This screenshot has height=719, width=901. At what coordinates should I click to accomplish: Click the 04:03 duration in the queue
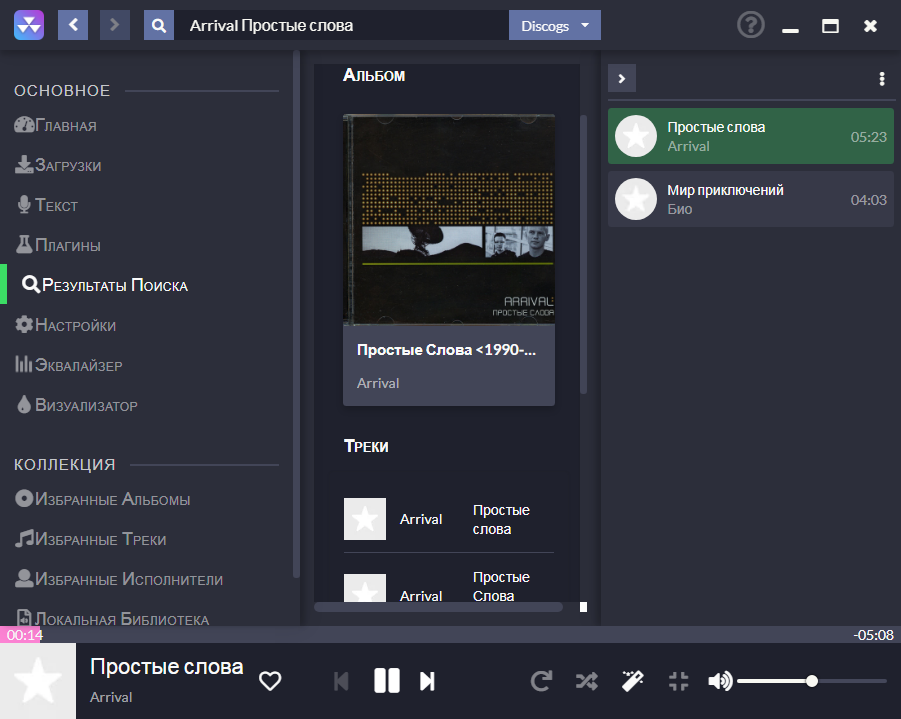tap(868, 200)
